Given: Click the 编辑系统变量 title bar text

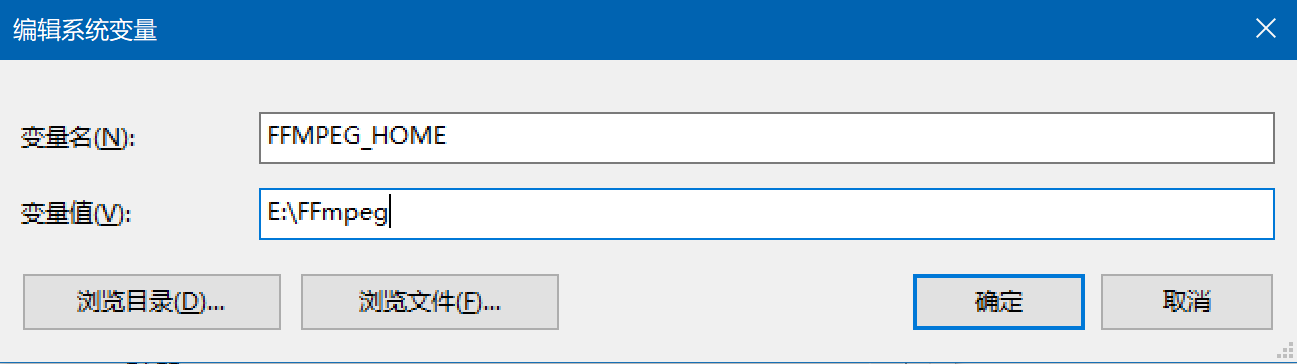Looking at the screenshot, I should tap(84, 30).
